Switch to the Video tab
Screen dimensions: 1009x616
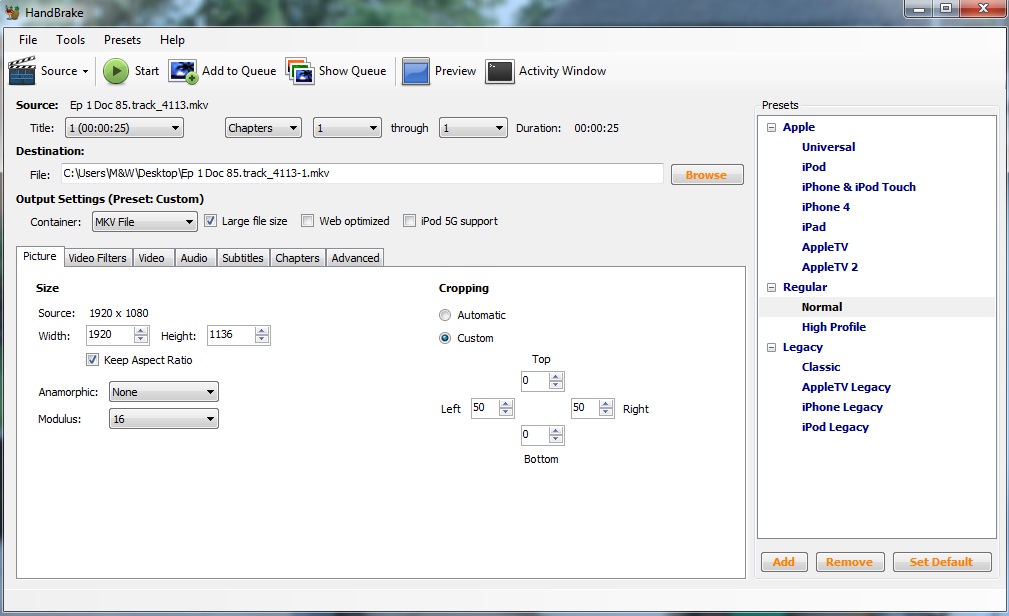pos(151,258)
